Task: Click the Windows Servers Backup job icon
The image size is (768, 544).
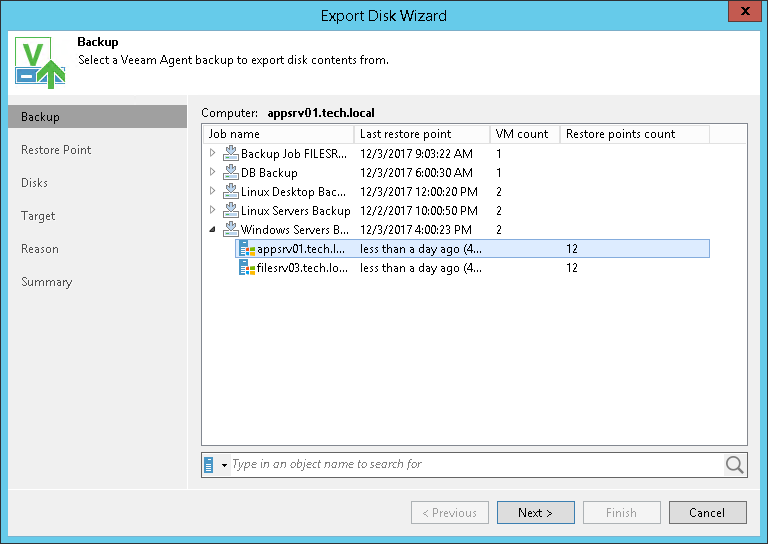Action: tap(231, 230)
